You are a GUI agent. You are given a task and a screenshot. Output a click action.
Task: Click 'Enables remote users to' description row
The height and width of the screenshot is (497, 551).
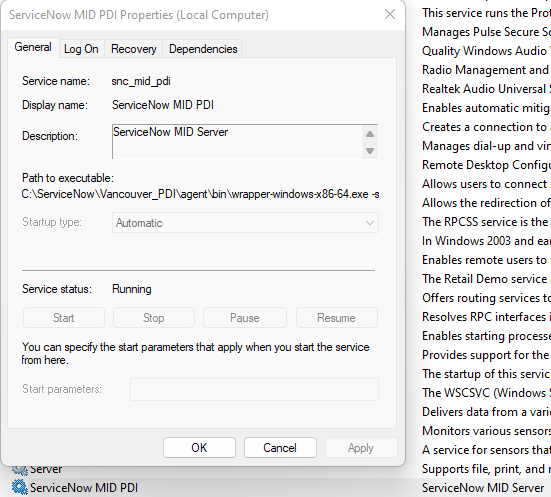pyautogui.click(x=486, y=259)
